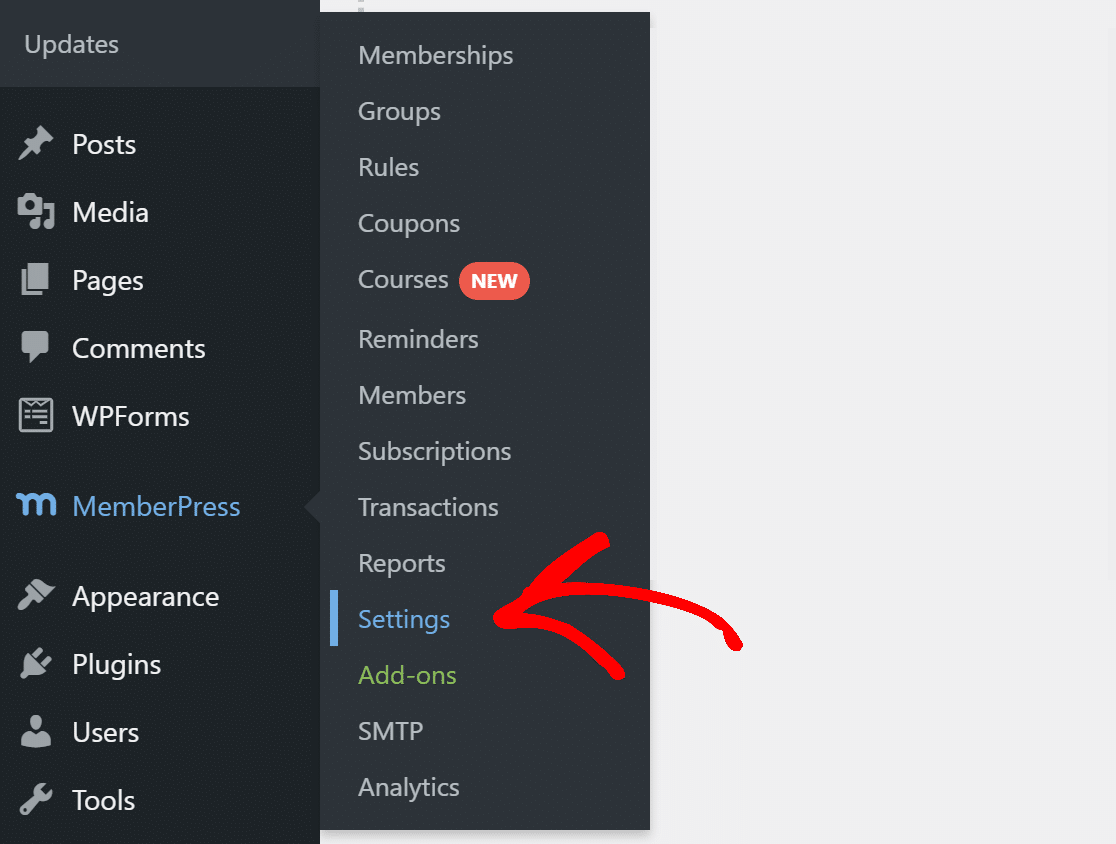Viewport: 1116px width, 844px height.
Task: View the Add-ons page
Action: coord(407,675)
